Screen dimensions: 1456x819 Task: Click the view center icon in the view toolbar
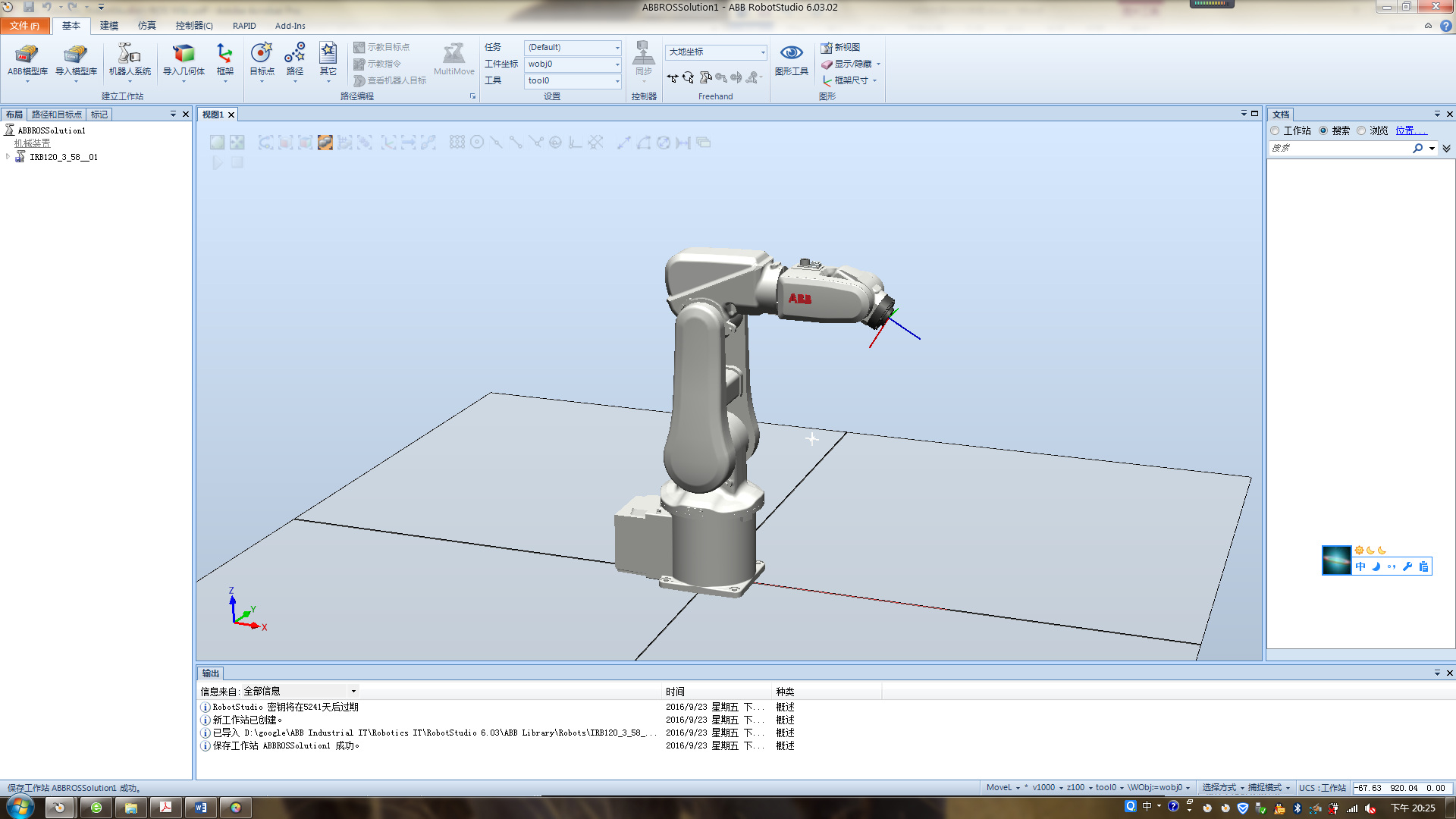(x=237, y=143)
